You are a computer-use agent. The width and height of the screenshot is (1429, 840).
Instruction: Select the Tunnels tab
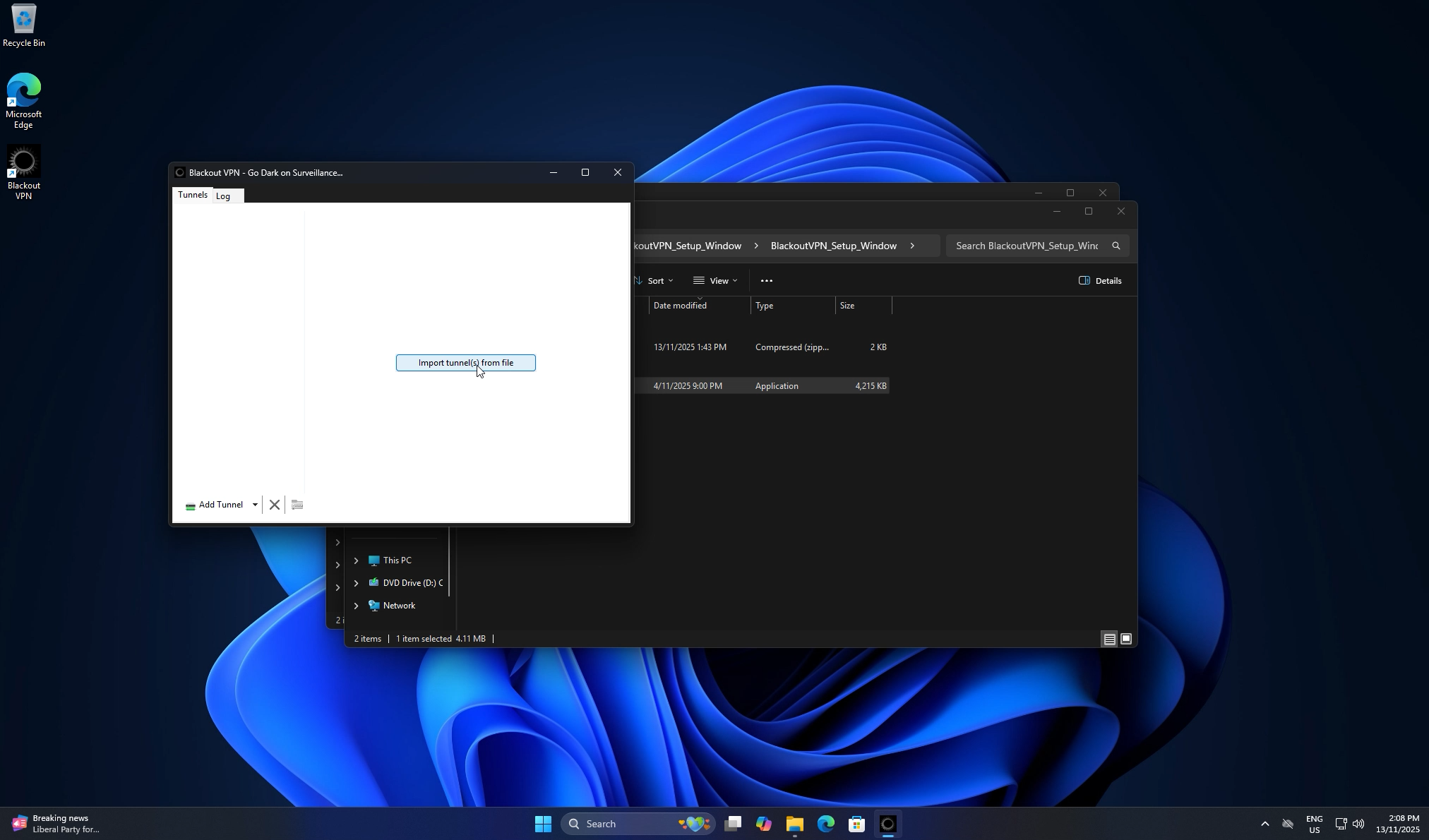click(x=192, y=195)
